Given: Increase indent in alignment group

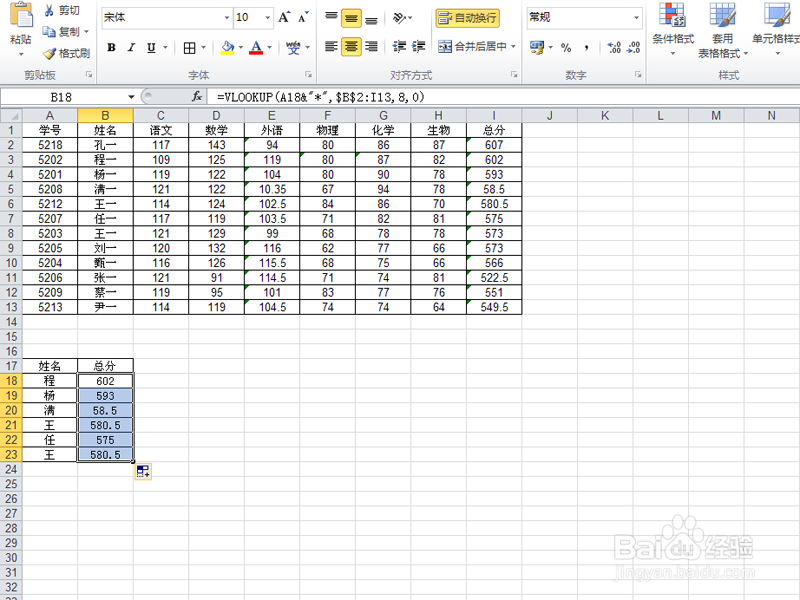Looking at the screenshot, I should [418, 47].
